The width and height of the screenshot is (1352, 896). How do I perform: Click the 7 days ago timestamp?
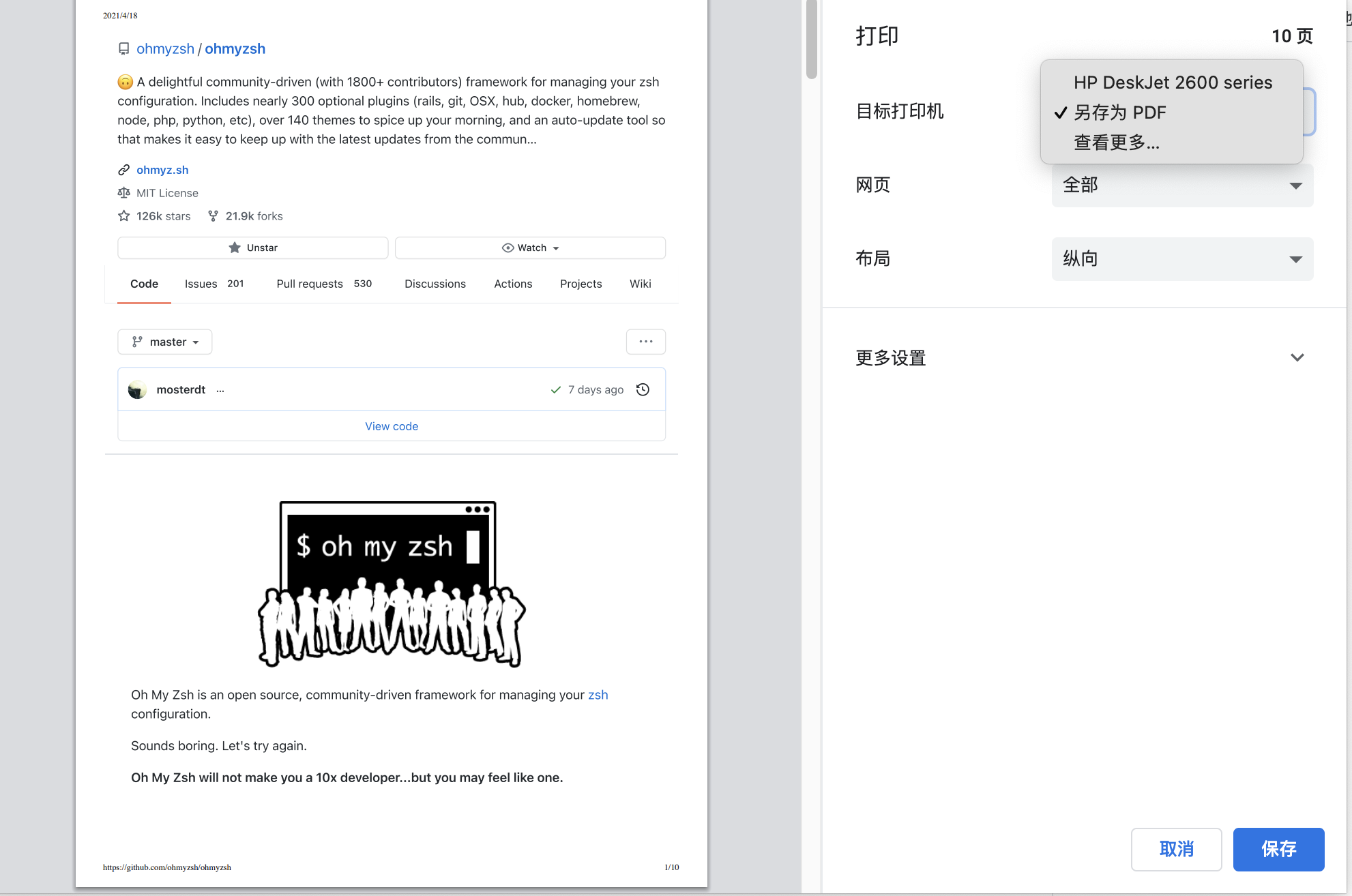pos(596,389)
